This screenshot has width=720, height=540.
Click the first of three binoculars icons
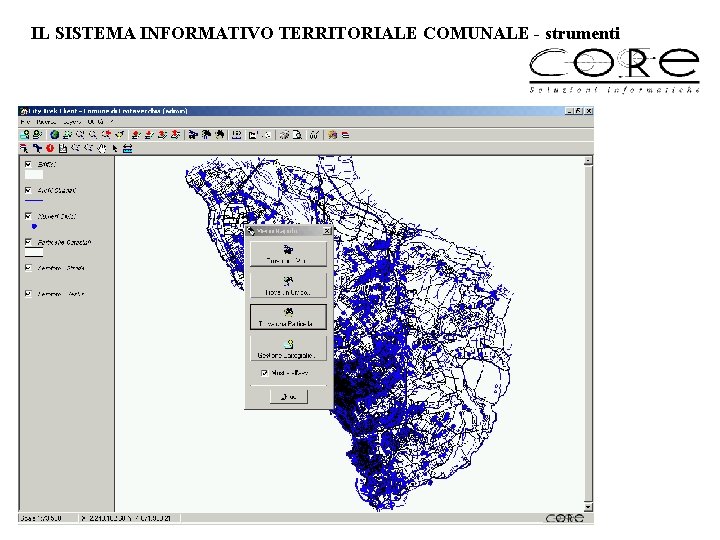193,135
